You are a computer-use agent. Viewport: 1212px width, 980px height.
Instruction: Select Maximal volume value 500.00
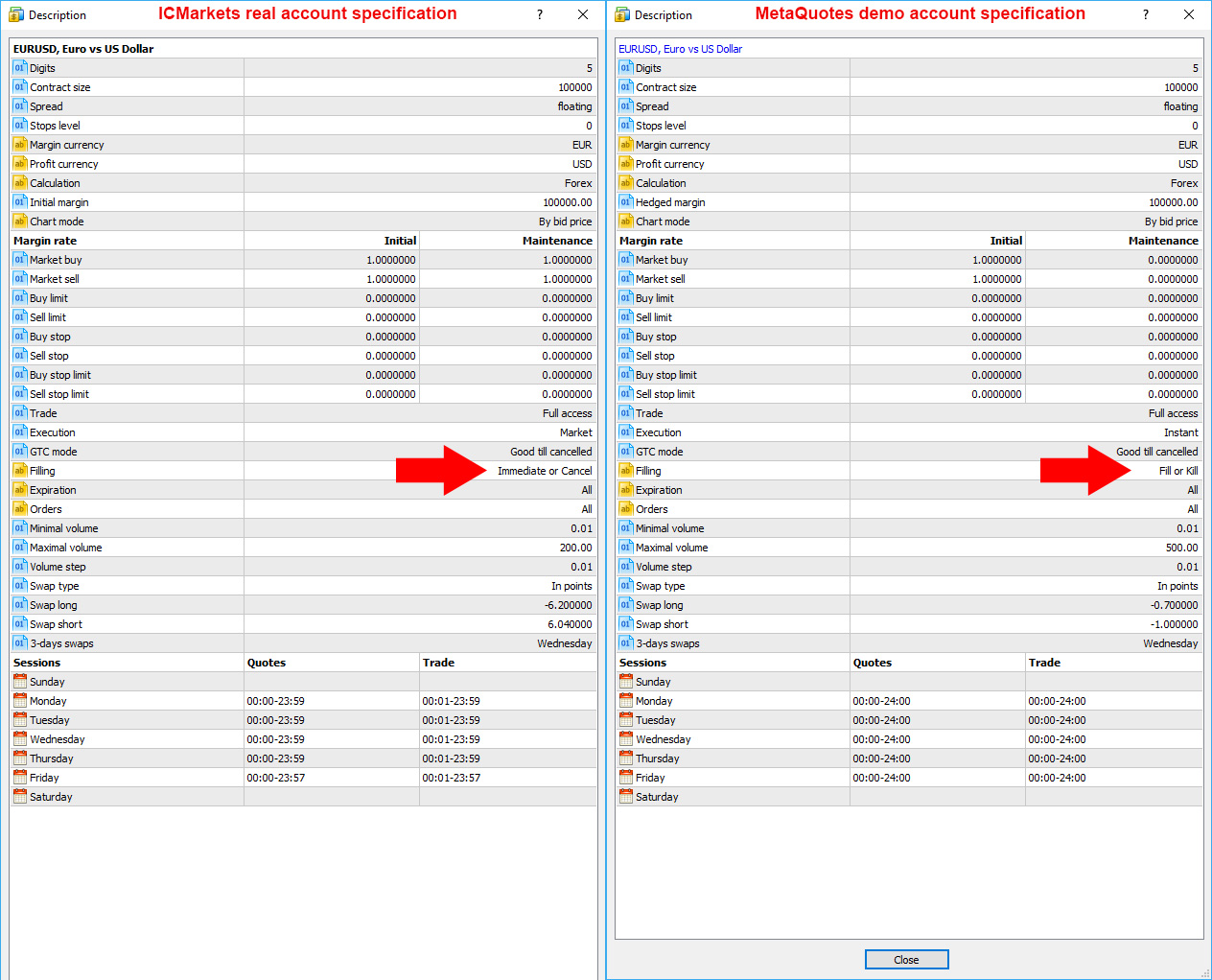pos(1182,548)
